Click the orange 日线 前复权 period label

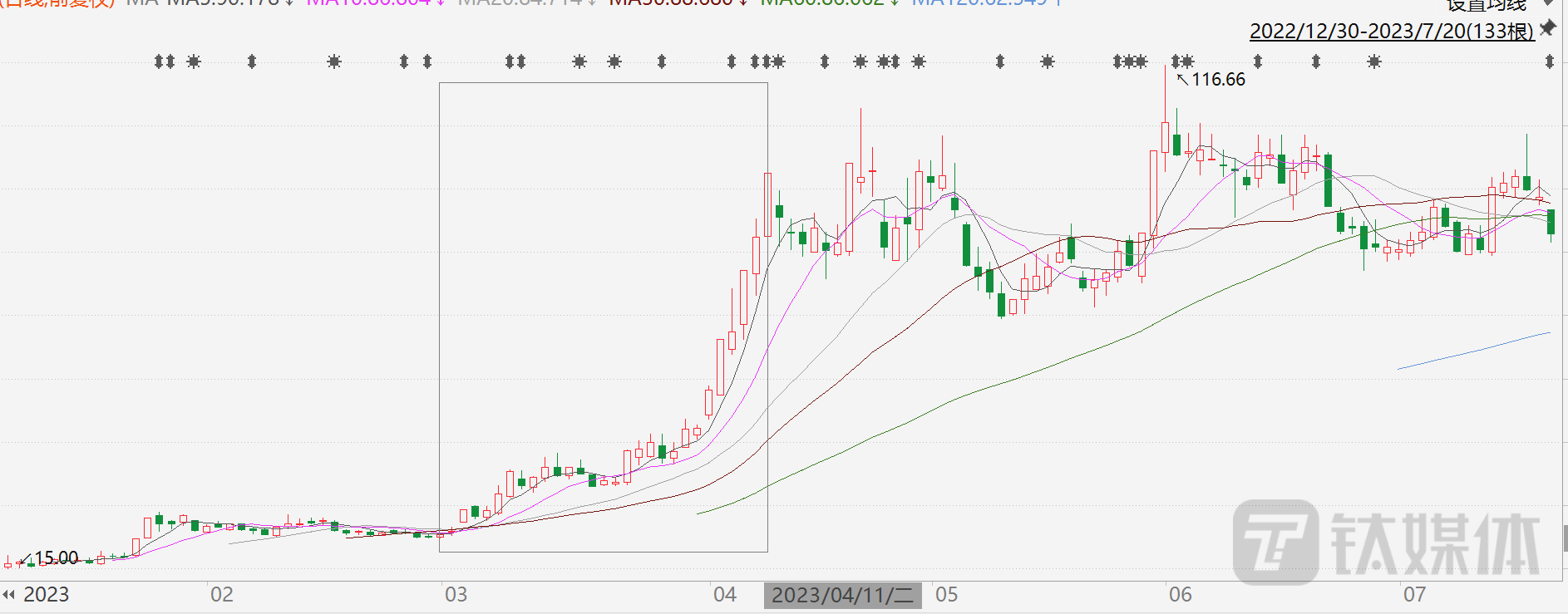point(58,2)
